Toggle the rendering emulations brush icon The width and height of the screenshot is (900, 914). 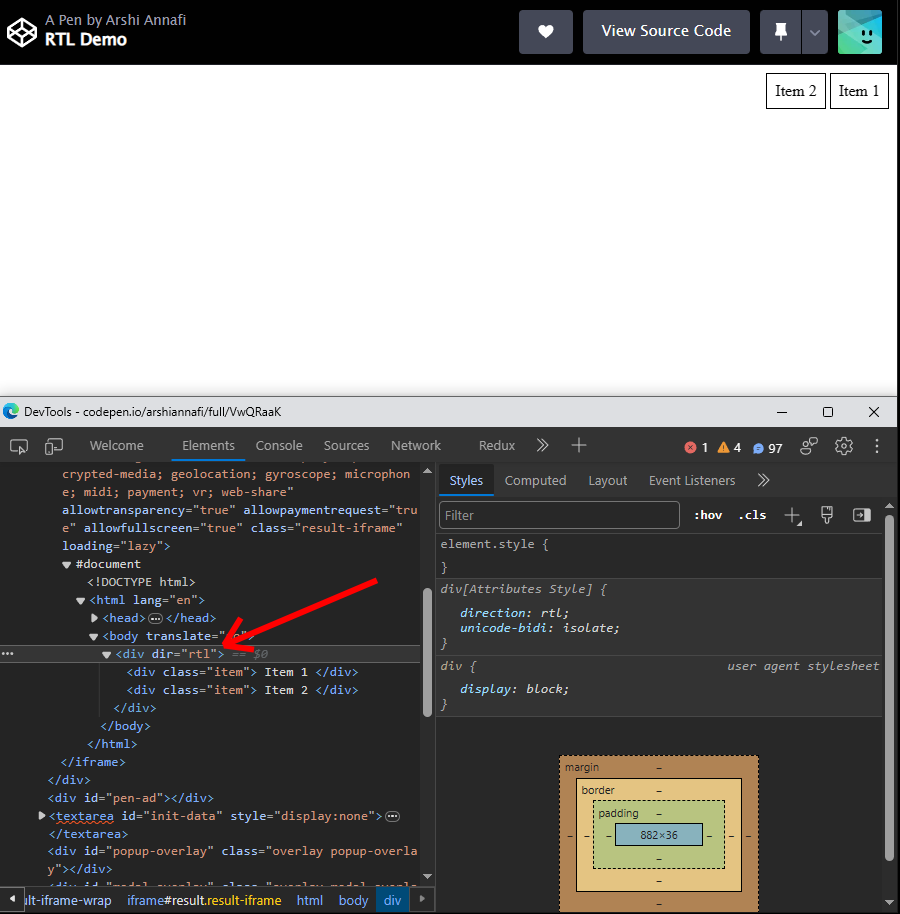coord(827,515)
